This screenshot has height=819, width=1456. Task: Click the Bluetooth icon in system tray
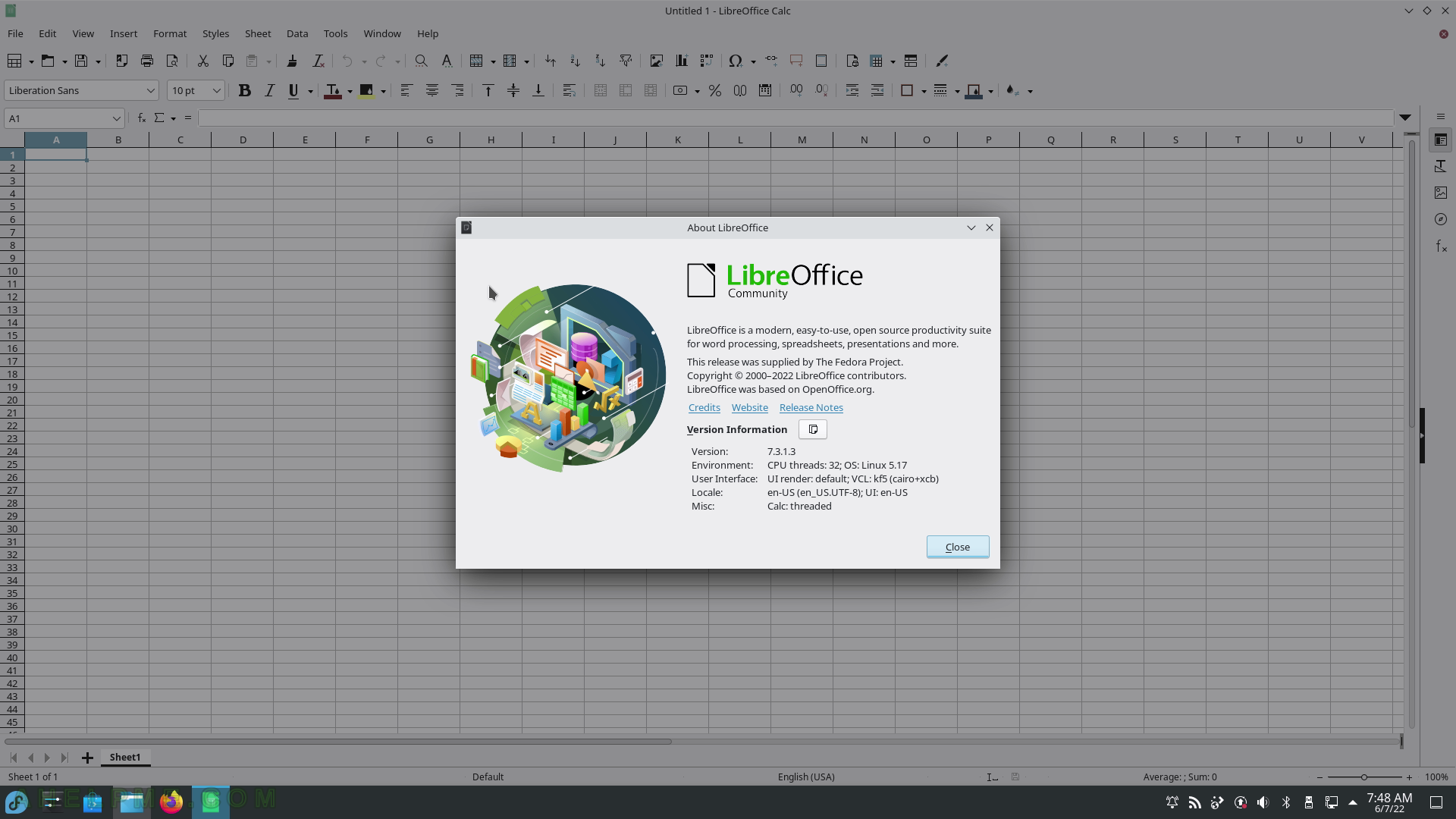point(1286,802)
